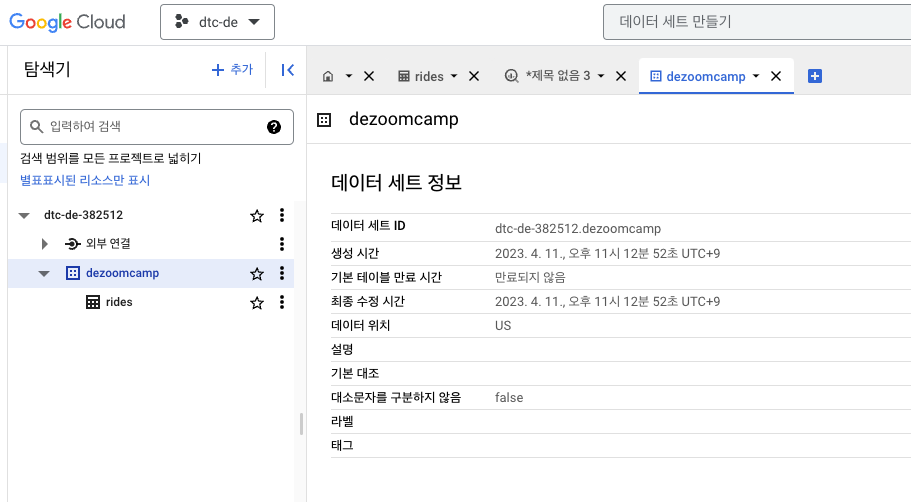
Task: Star the rides table
Action: coord(257,303)
